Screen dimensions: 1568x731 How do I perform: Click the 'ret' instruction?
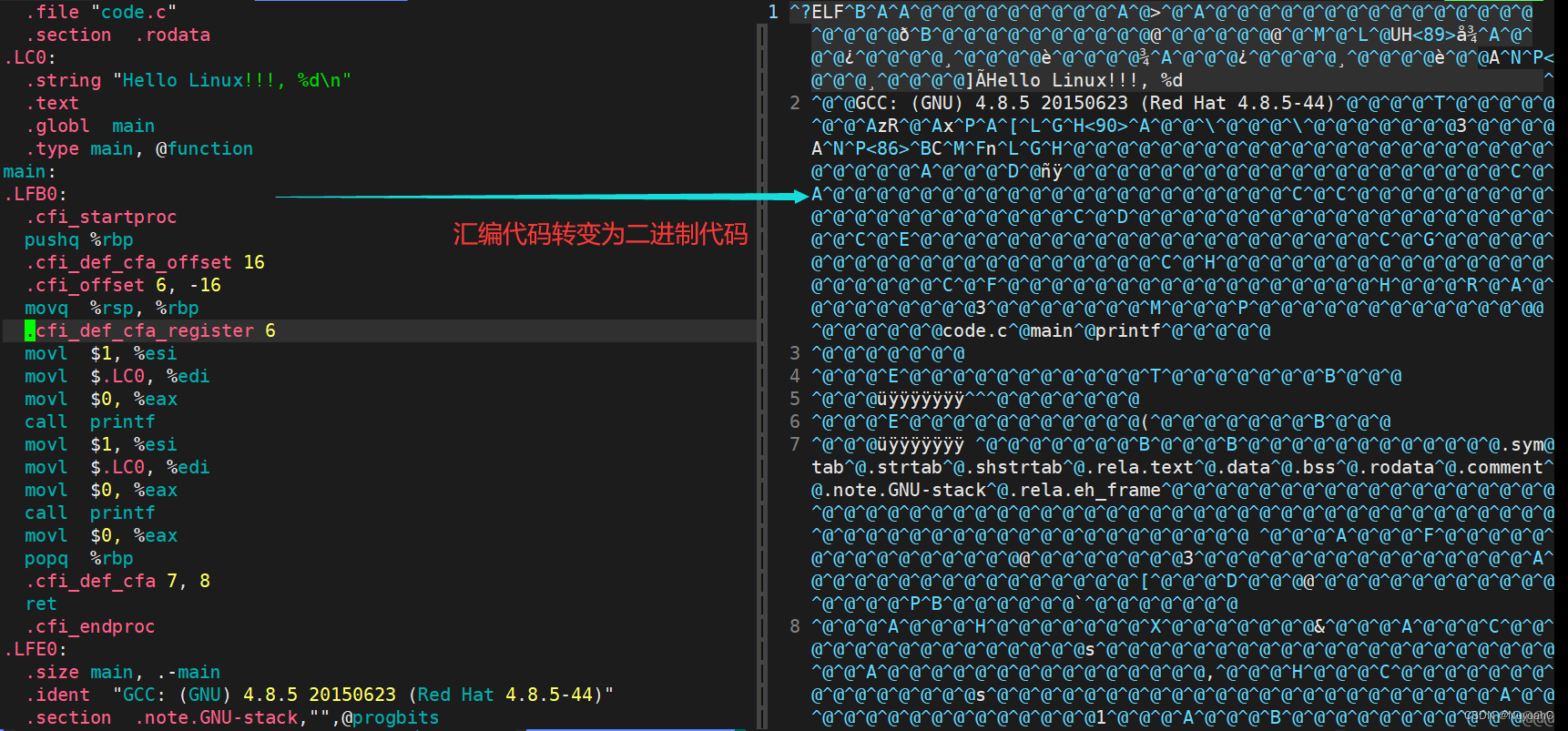[x=41, y=604]
